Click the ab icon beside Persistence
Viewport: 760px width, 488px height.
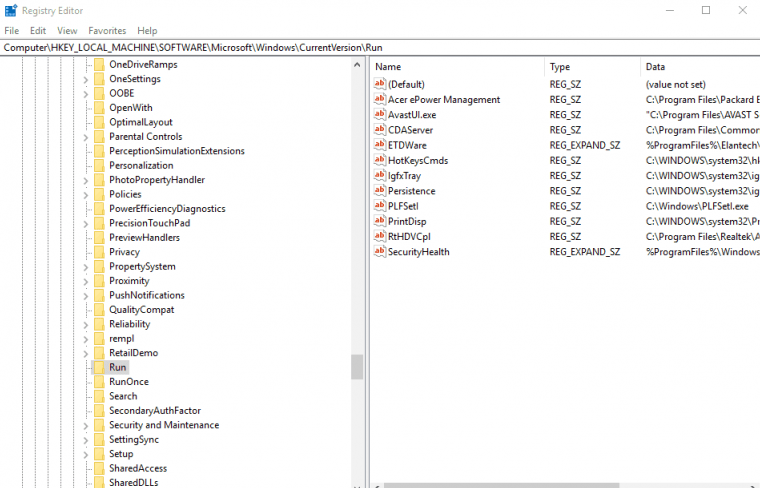[x=379, y=191]
